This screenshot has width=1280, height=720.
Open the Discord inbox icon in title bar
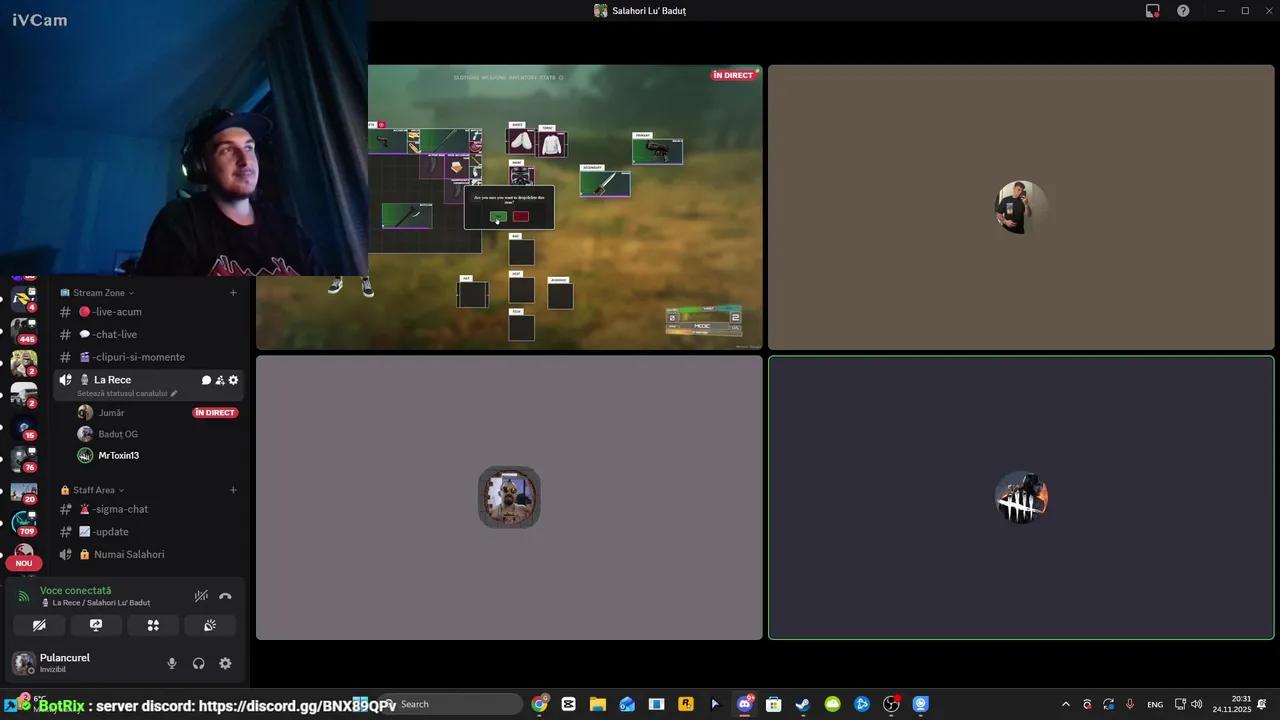(x=1153, y=11)
